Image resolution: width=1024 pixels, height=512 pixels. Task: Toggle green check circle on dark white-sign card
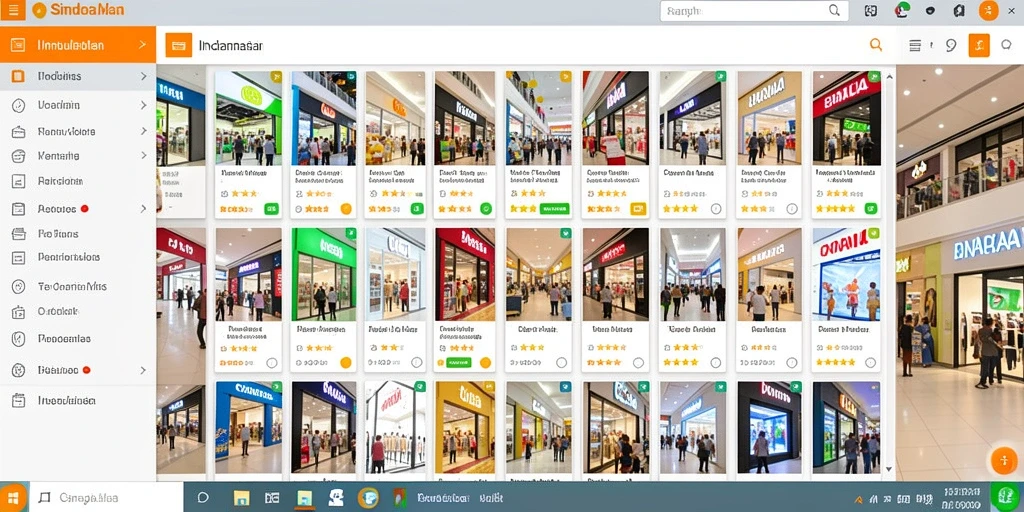click(x=486, y=209)
